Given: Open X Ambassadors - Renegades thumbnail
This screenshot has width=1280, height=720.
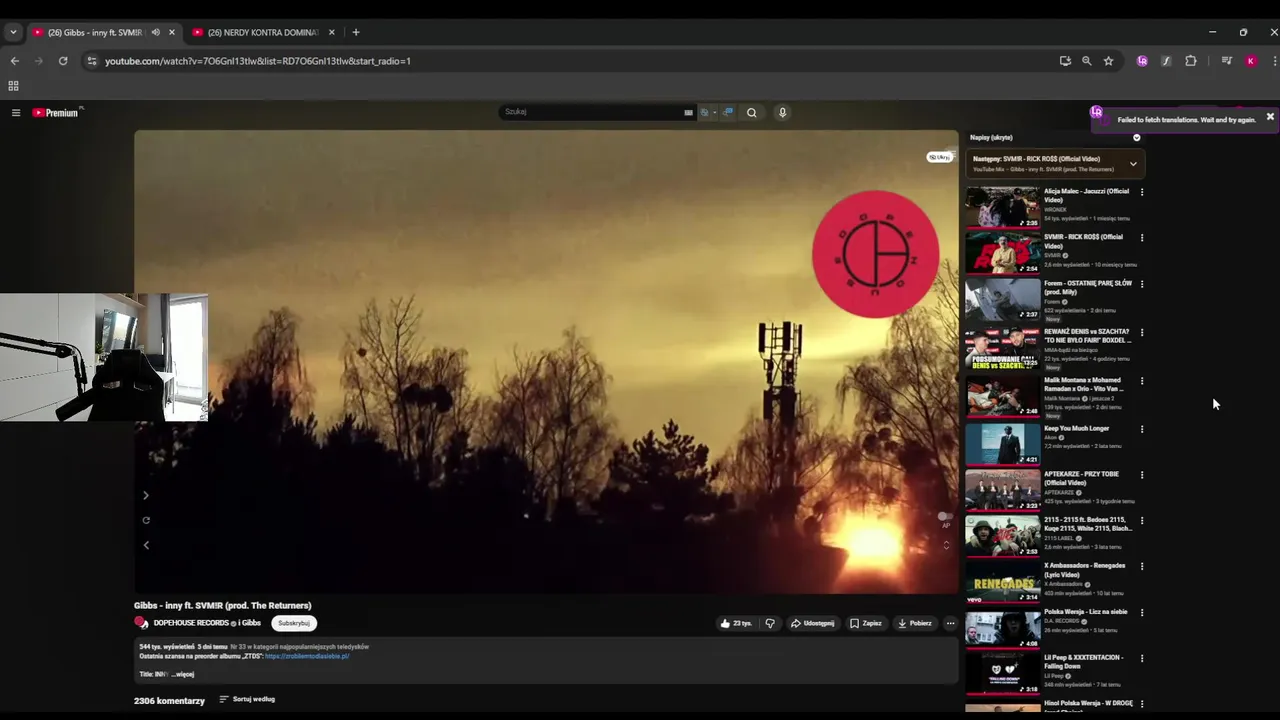Looking at the screenshot, I should tap(1002, 583).
